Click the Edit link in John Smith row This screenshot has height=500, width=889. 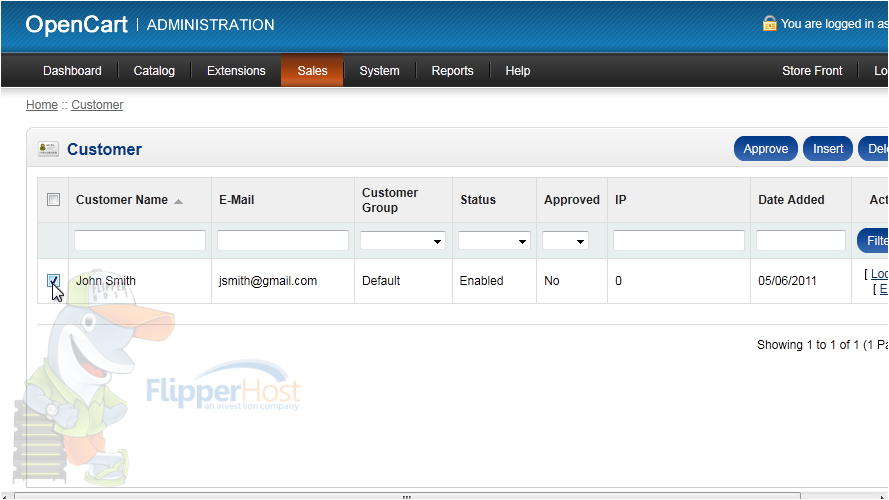[883, 289]
